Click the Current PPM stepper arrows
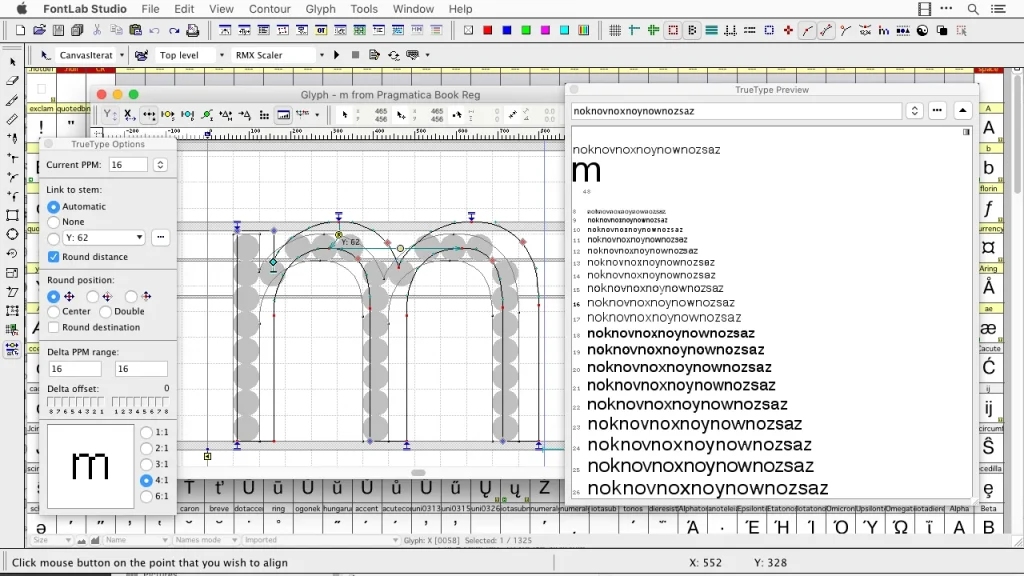Image resolution: width=1024 pixels, height=576 pixels. click(160, 165)
